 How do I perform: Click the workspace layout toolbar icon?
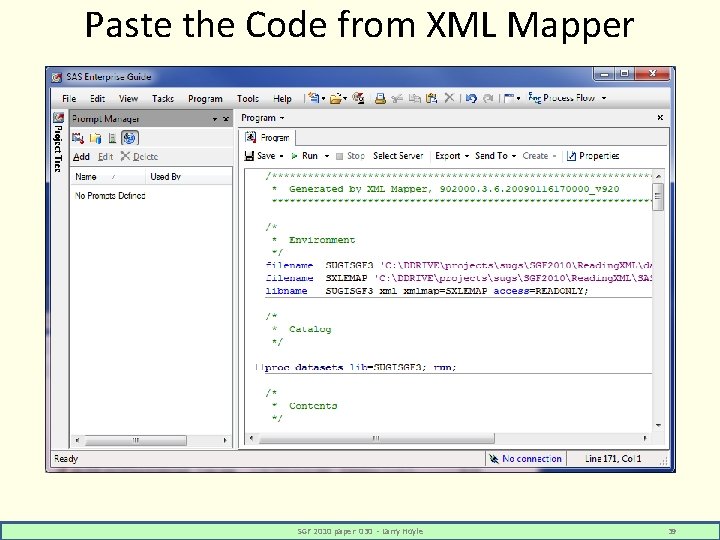click(509, 98)
